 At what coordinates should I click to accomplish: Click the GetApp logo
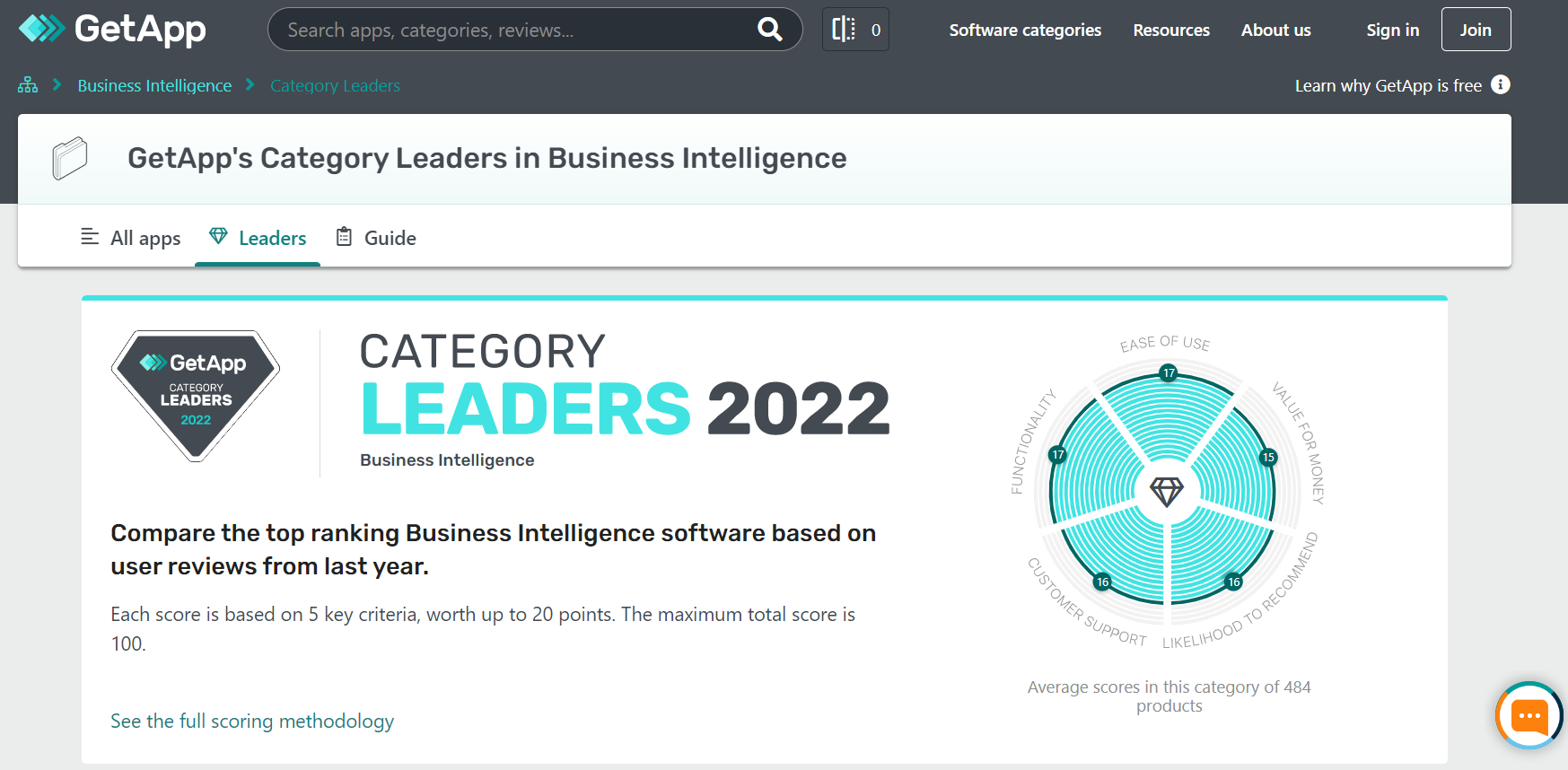coord(110,30)
